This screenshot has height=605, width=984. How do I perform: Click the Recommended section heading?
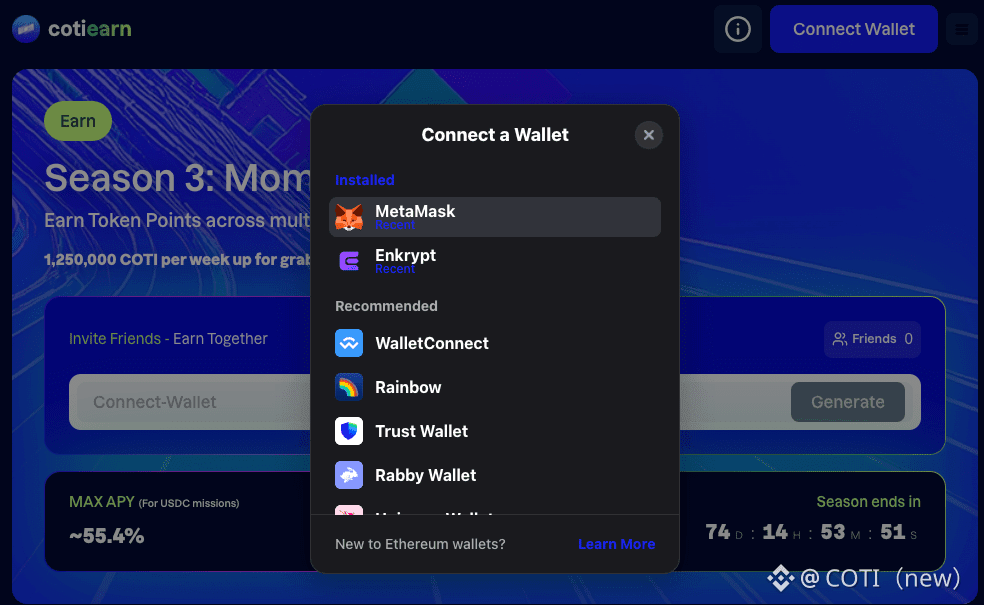coord(386,306)
